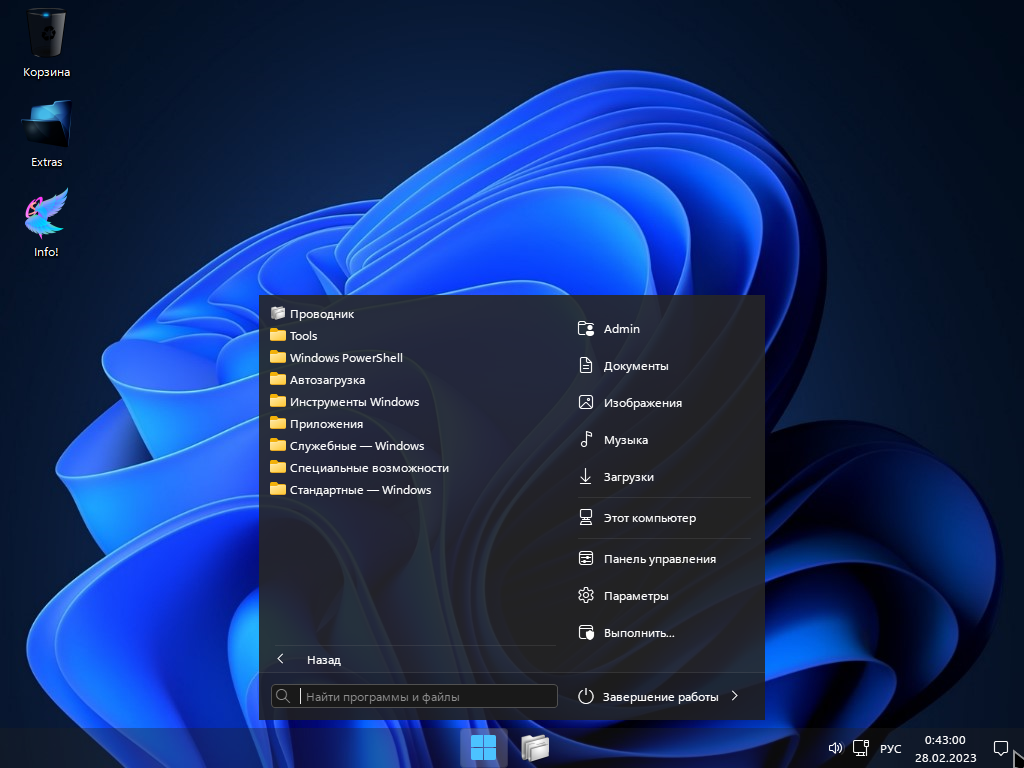
Task: Open the clock showing 0:43:00
Action: coord(945,749)
